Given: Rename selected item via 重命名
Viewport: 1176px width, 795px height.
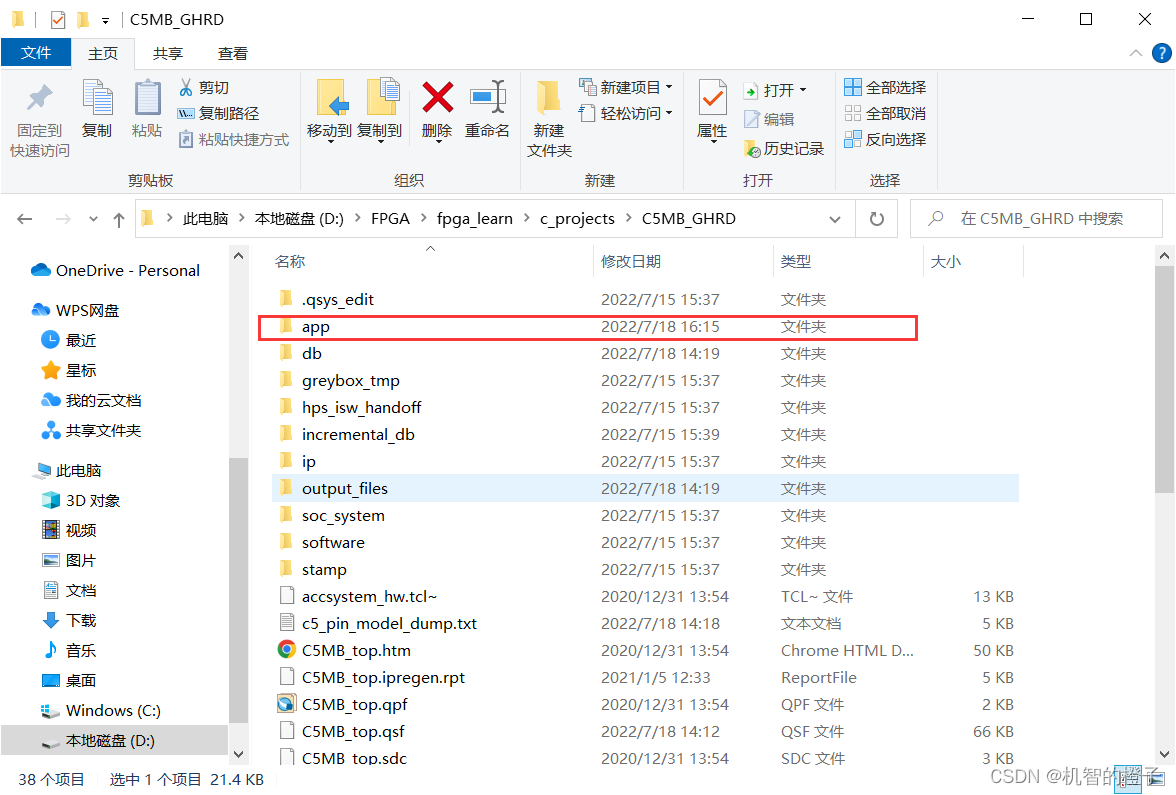Looking at the screenshot, I should click(x=487, y=110).
